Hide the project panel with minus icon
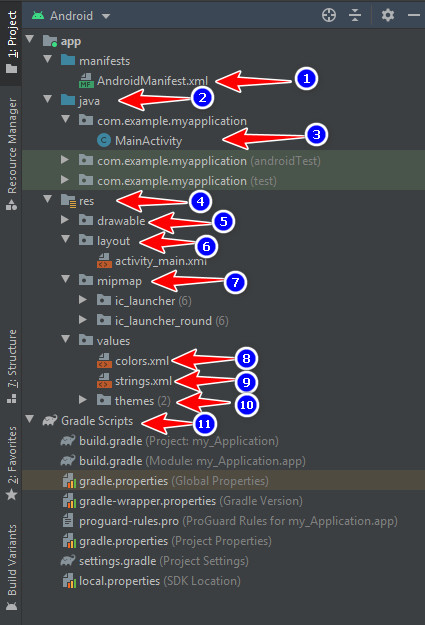 click(x=414, y=16)
